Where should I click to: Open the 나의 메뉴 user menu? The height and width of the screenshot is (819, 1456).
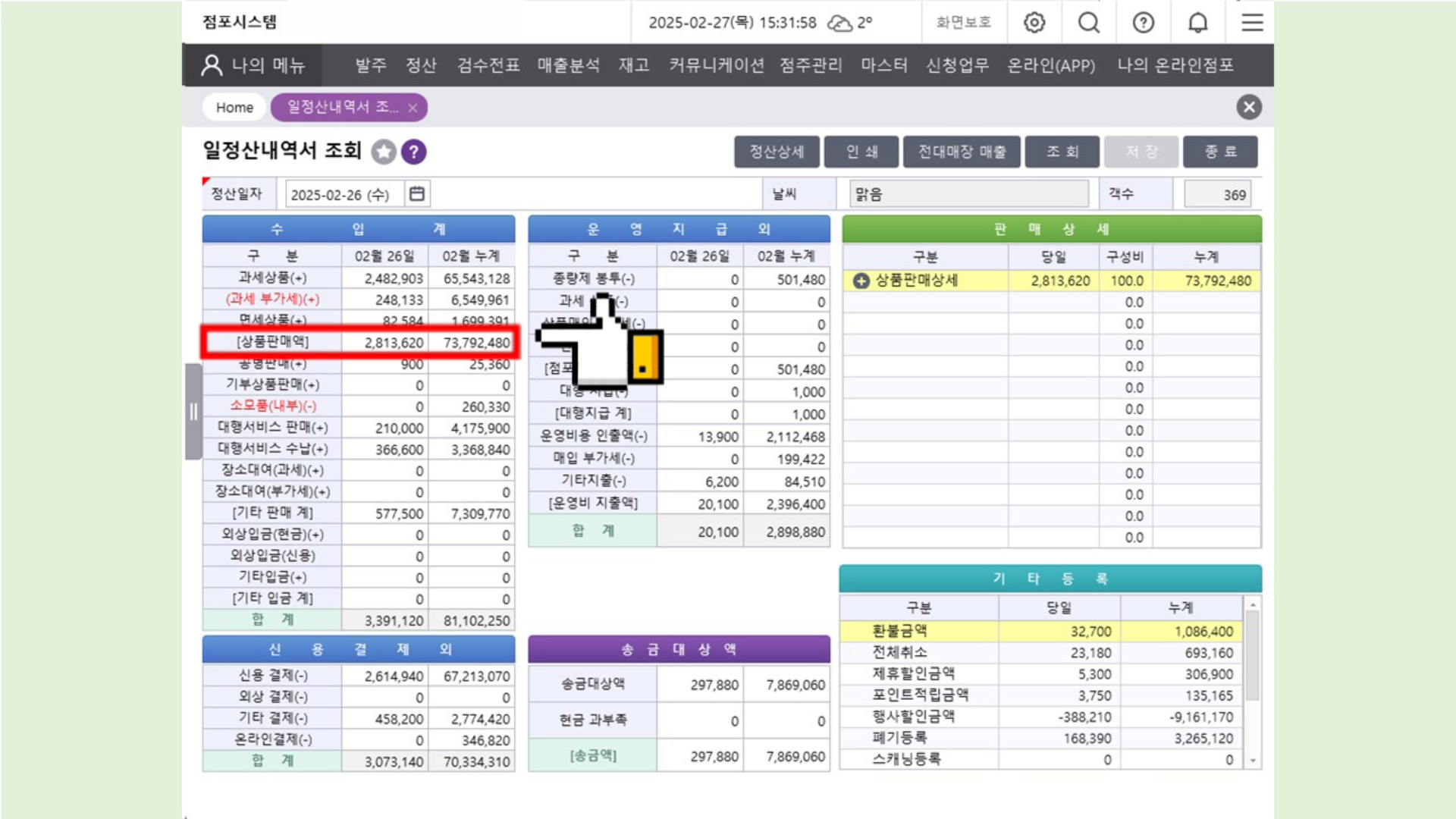253,65
